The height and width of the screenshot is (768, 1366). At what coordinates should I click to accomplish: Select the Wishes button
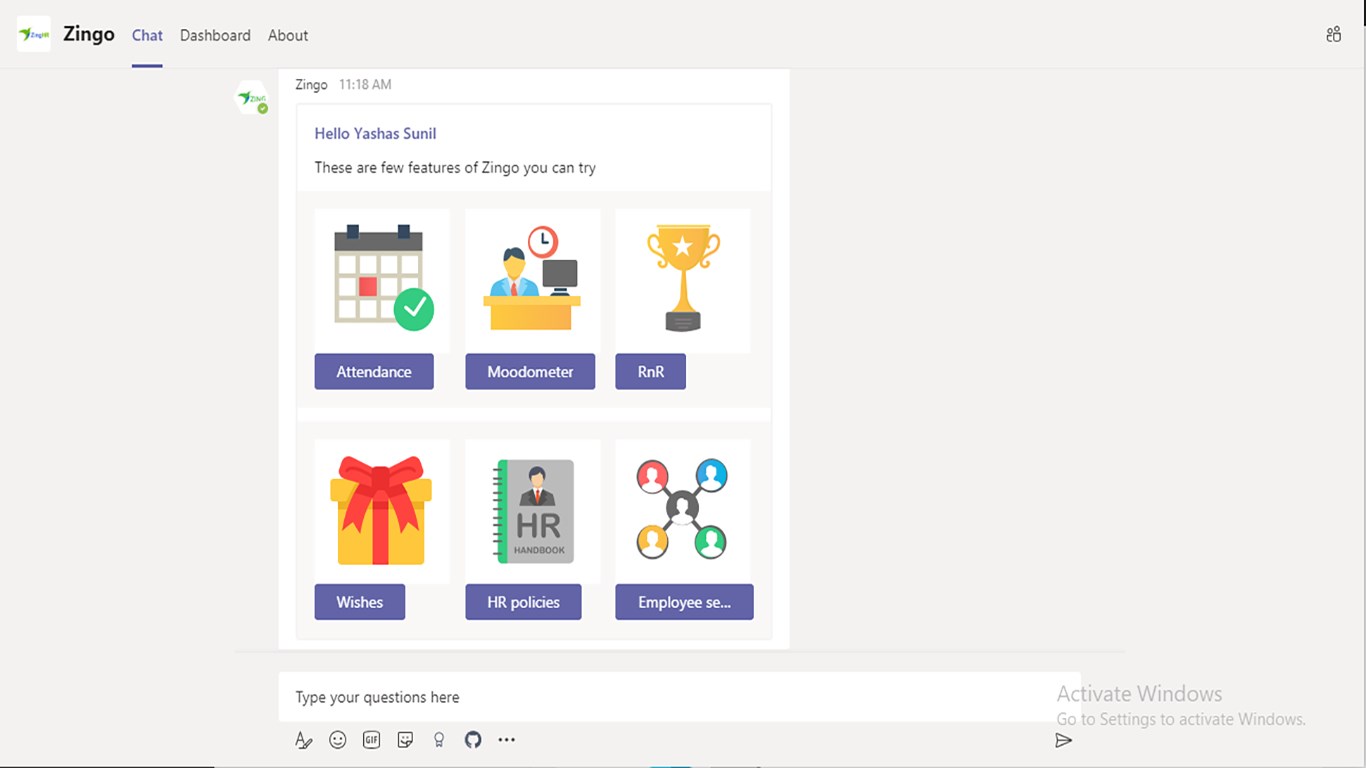click(x=360, y=602)
